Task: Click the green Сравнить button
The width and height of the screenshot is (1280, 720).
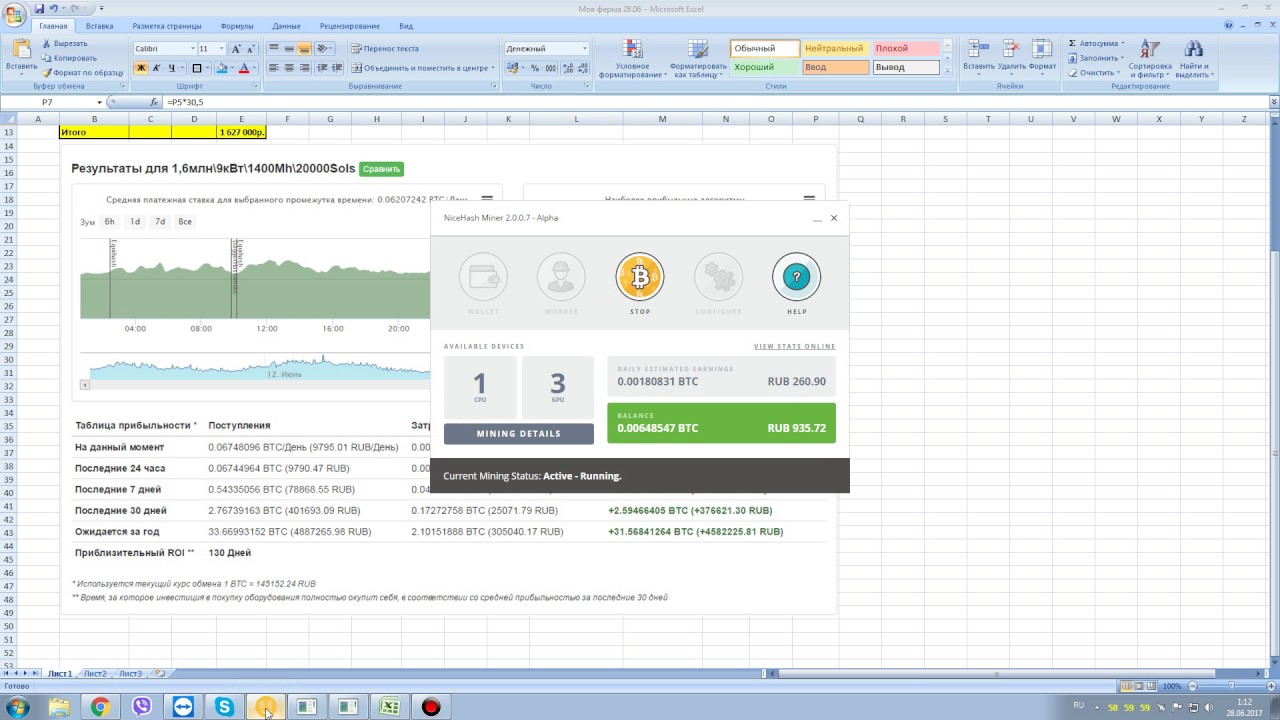Action: 381,169
